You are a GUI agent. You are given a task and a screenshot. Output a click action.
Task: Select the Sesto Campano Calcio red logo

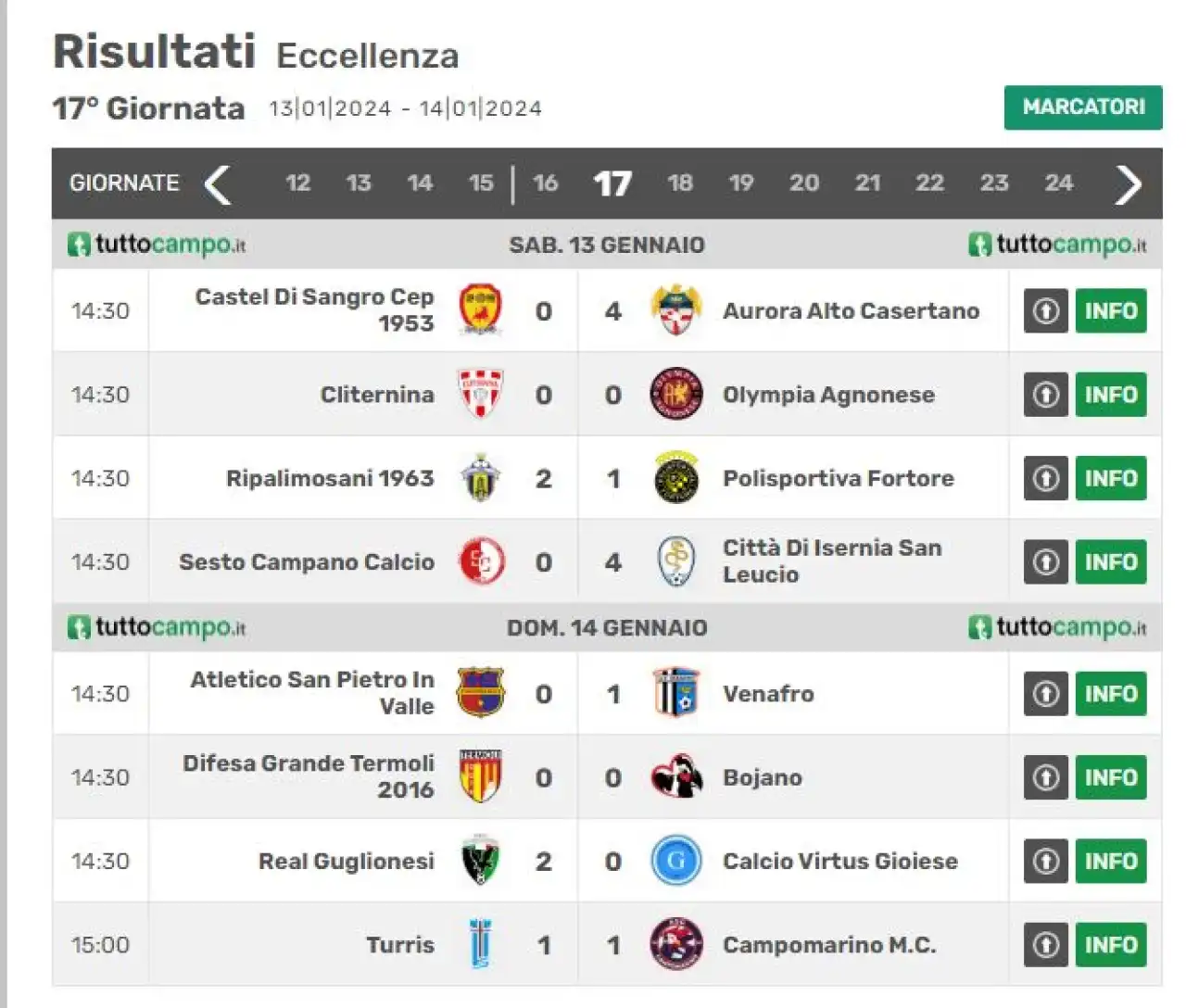[x=482, y=561]
